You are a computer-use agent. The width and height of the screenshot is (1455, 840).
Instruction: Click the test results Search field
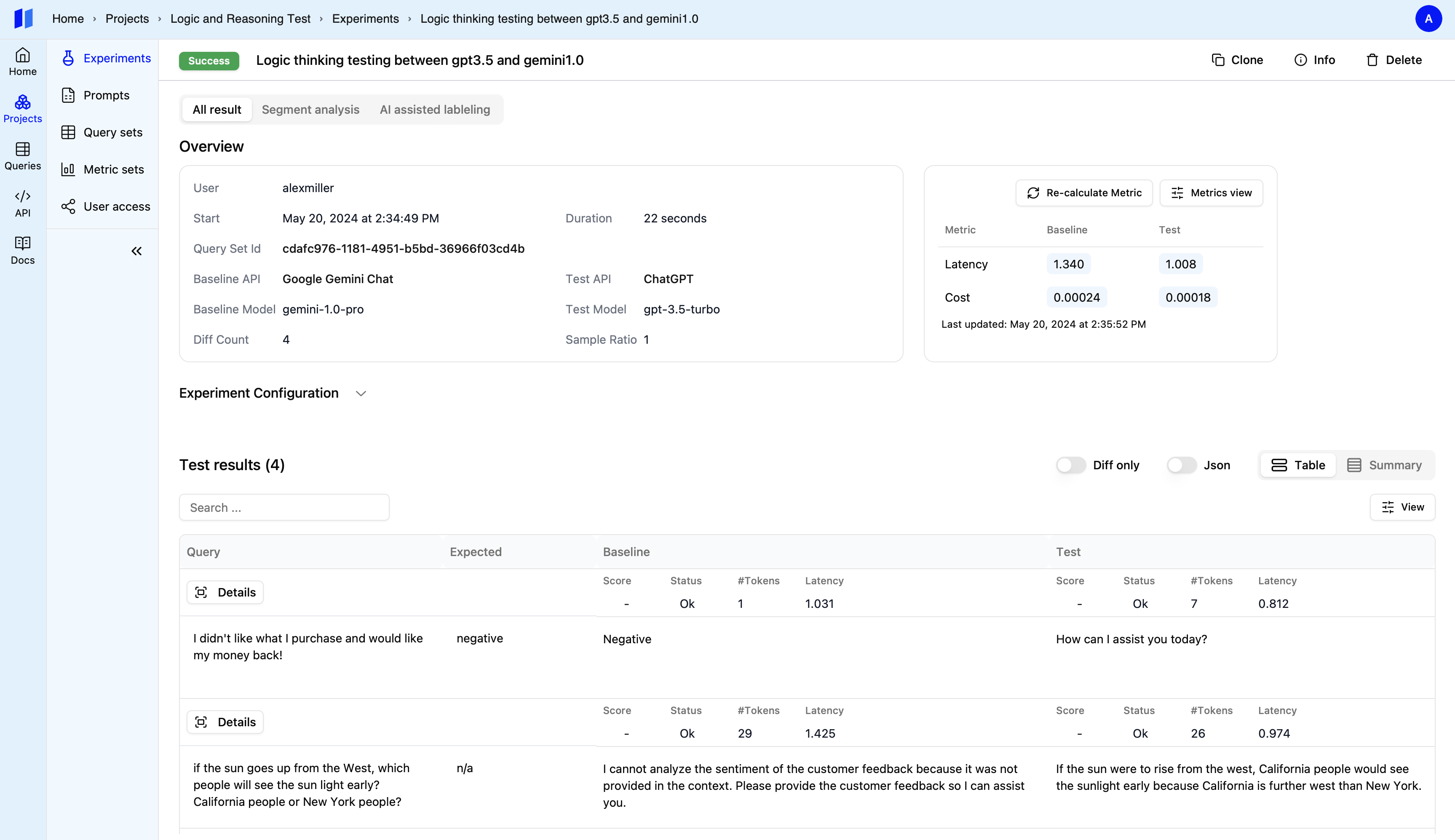[284, 507]
